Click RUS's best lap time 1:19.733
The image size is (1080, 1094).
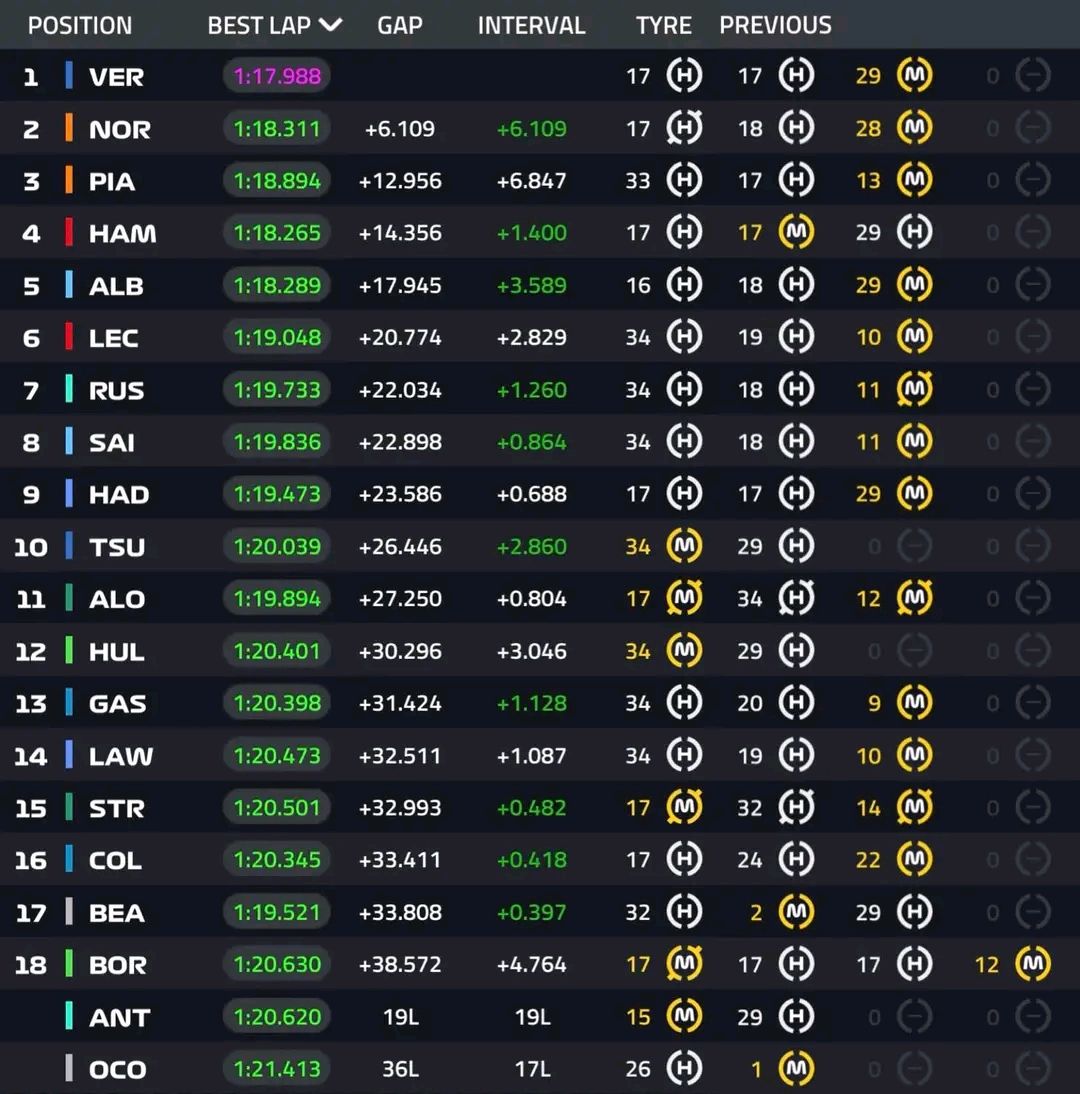277,390
